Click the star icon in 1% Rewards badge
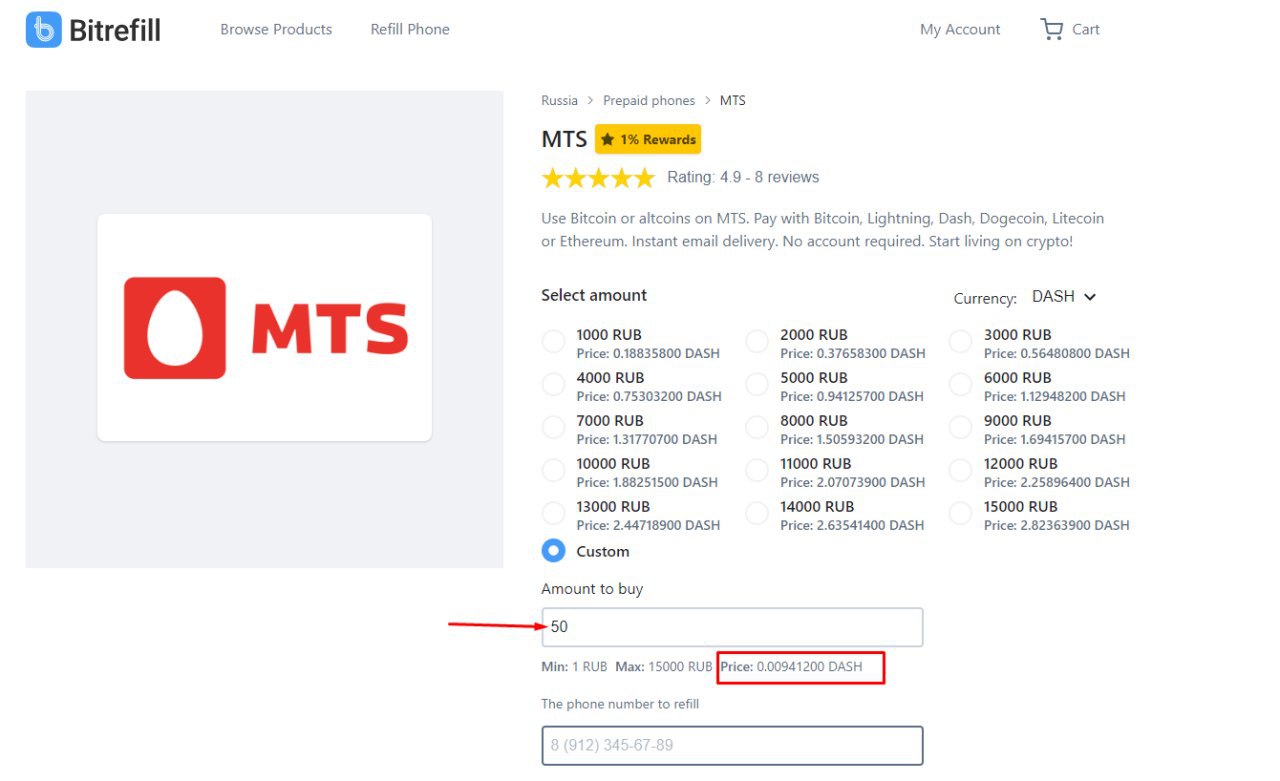Viewport: 1280px width, 781px height. click(608, 139)
